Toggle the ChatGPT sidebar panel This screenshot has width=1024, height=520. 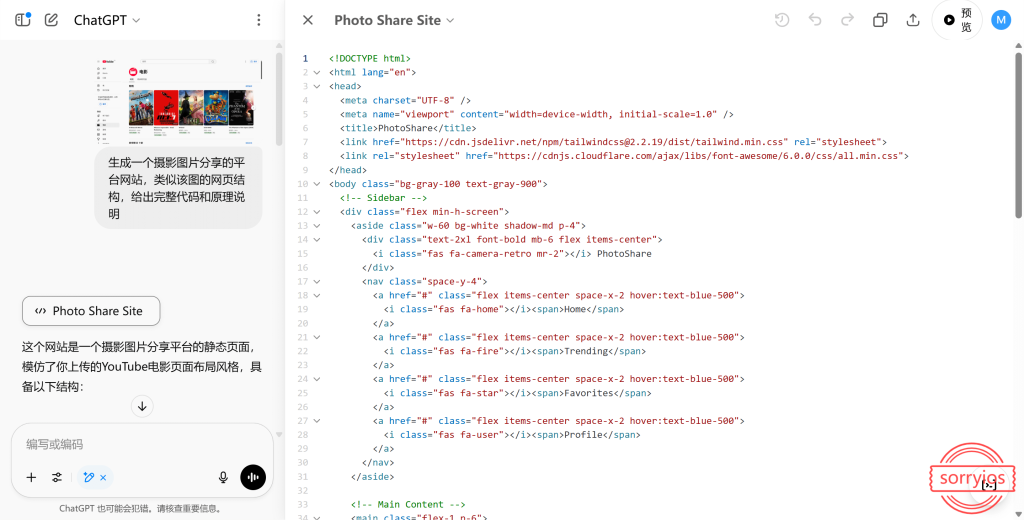tap(23, 20)
